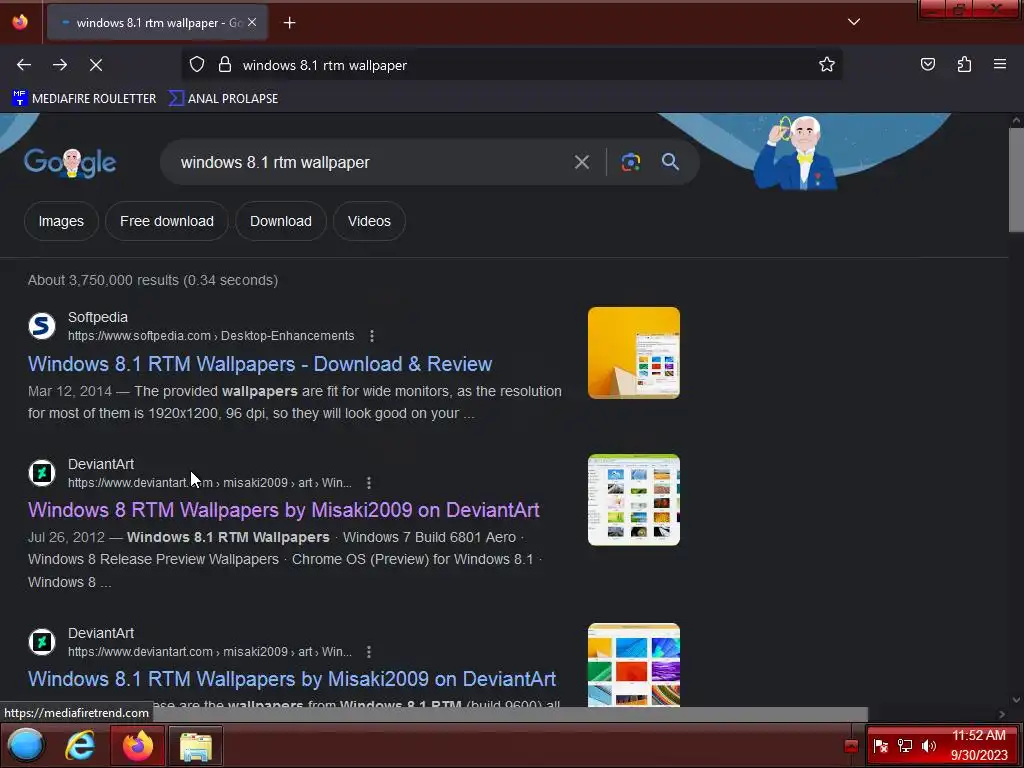The width and height of the screenshot is (1024, 768).
Task: Open the volume speaker tray icon
Action: click(929, 746)
